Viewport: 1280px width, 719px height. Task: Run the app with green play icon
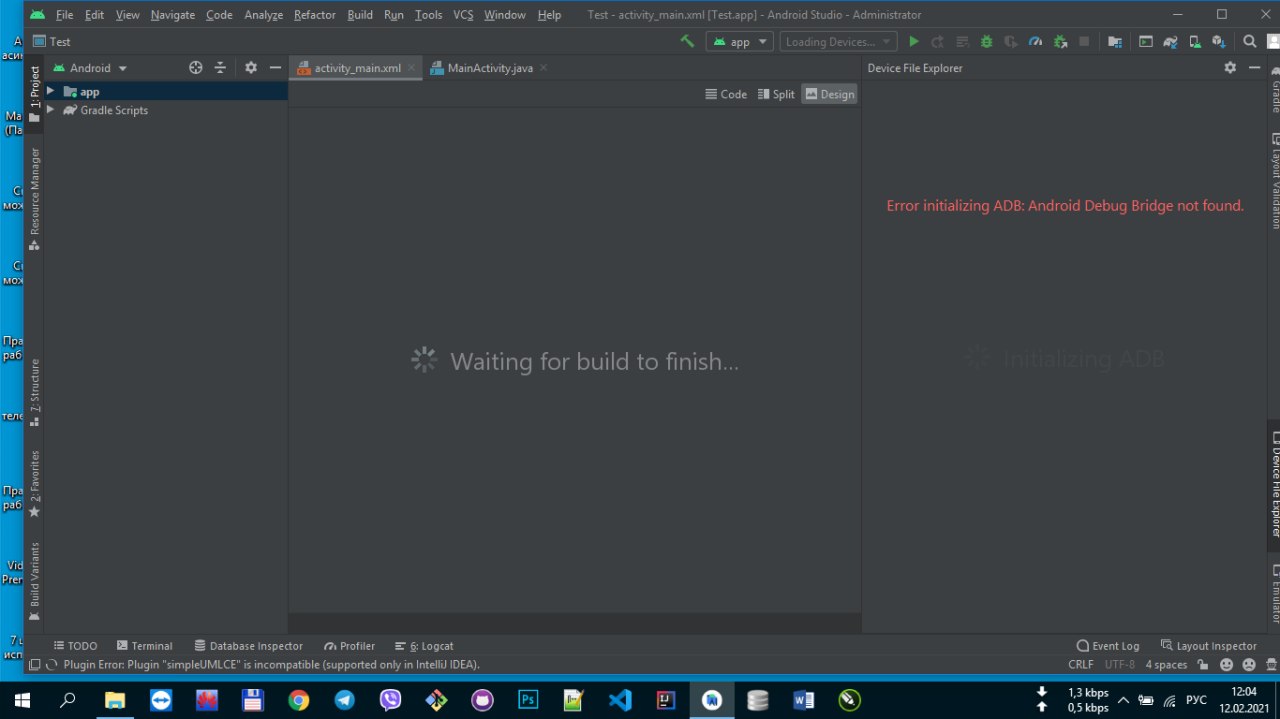click(913, 41)
